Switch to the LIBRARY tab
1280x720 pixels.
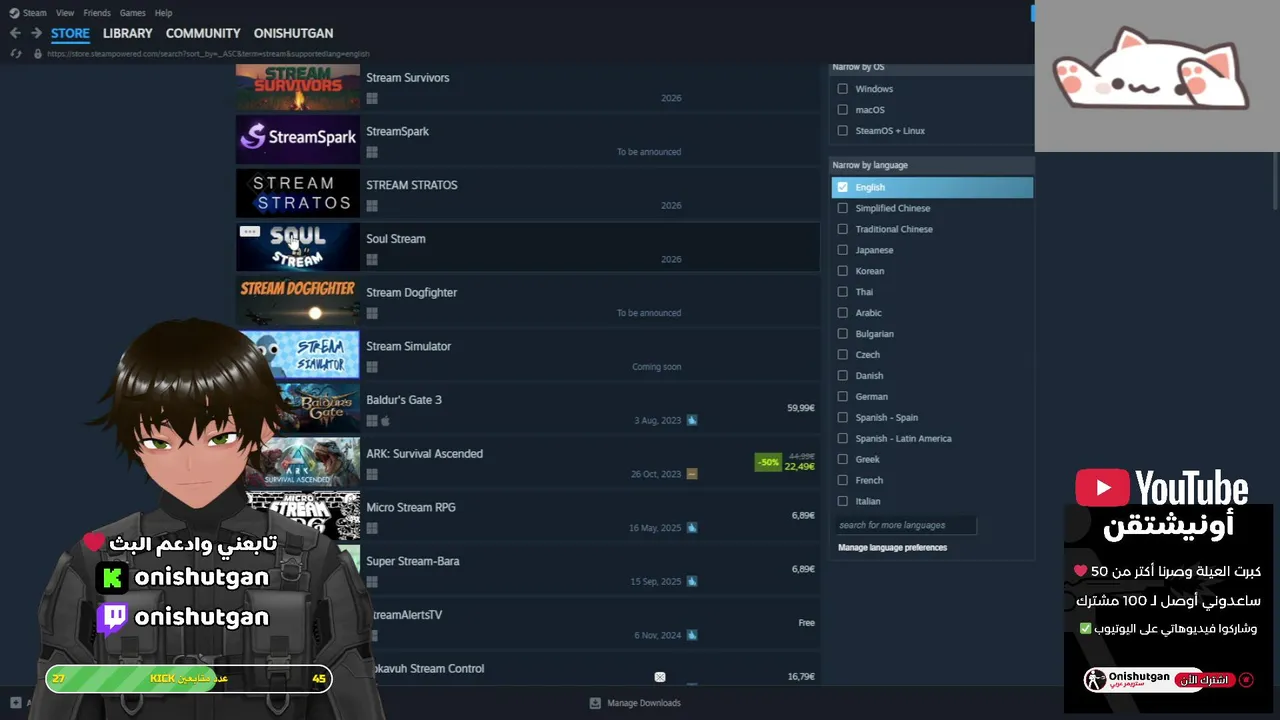pyautogui.click(x=128, y=33)
